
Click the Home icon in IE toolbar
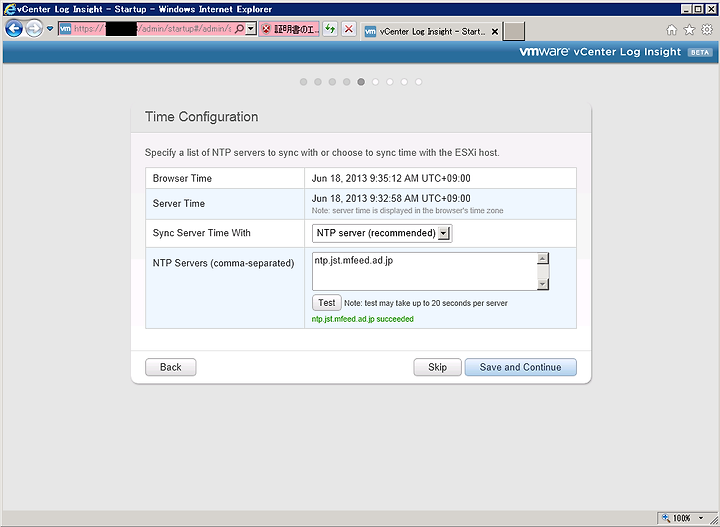(x=672, y=30)
